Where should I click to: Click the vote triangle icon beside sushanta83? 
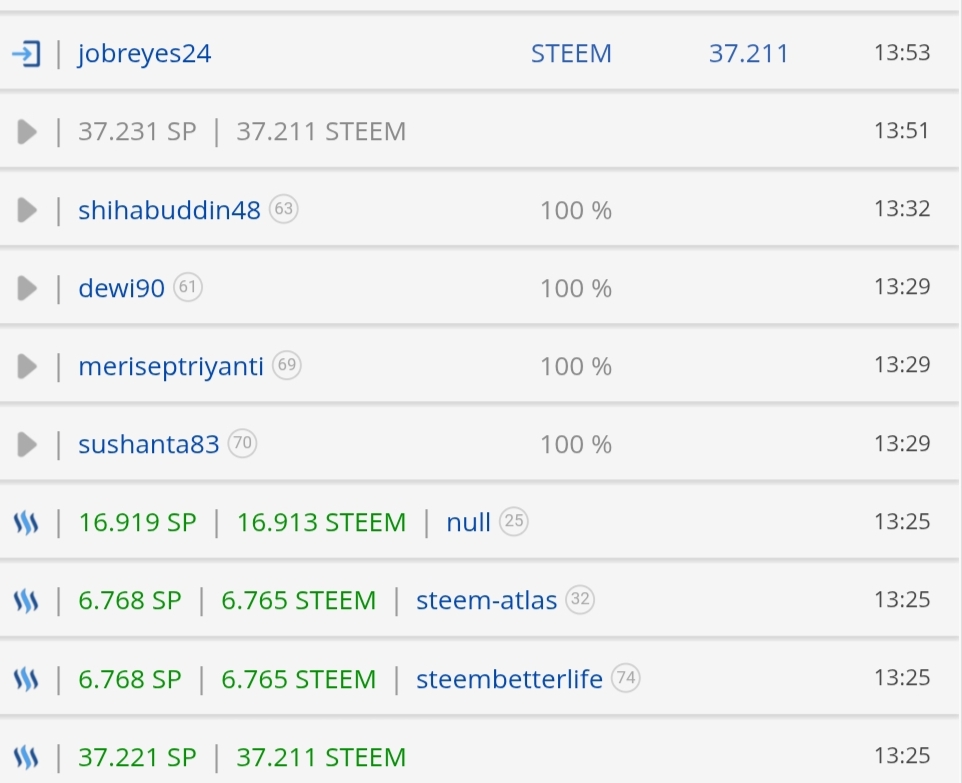27,444
